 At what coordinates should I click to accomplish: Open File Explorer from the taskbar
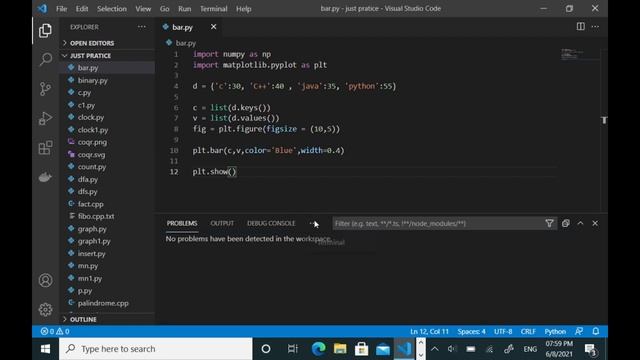[340, 349]
